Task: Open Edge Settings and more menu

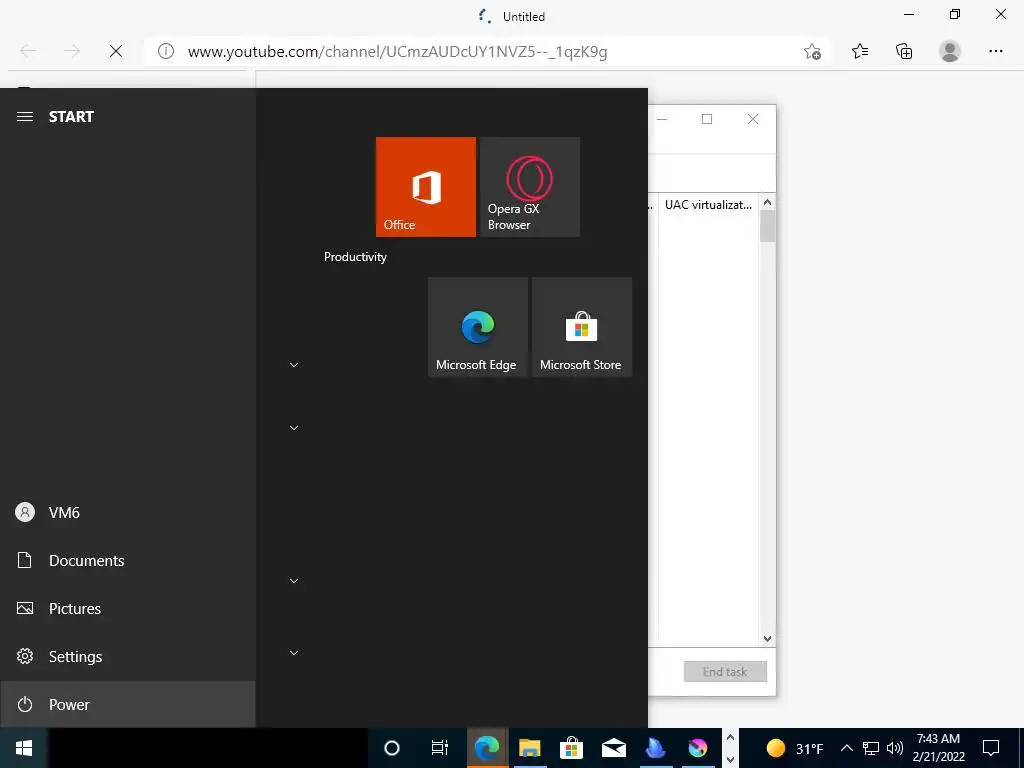Action: pos(995,51)
